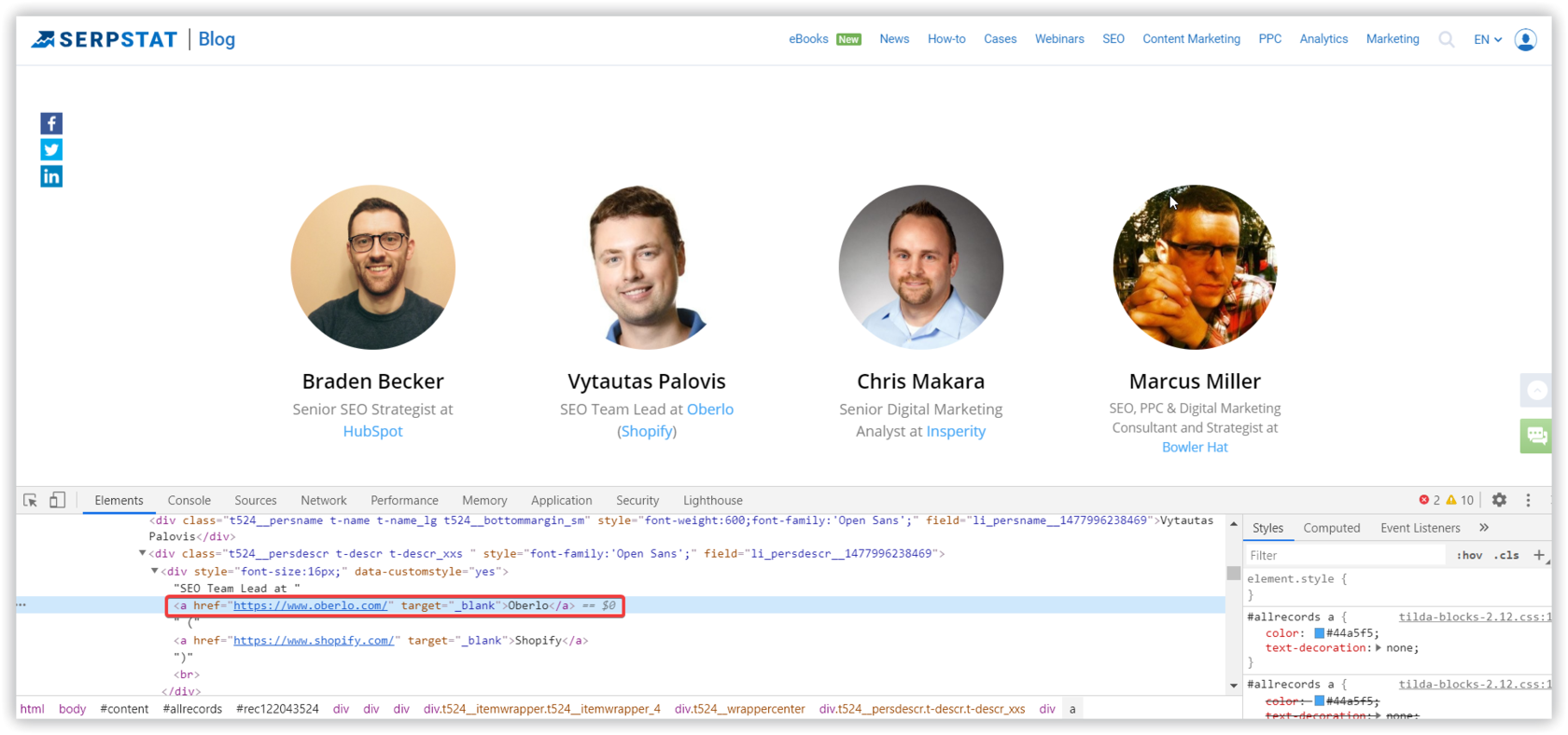Screen dimensions: 1568x735
Task: Click Marcus Miller's profile photo
Action: click(1195, 267)
